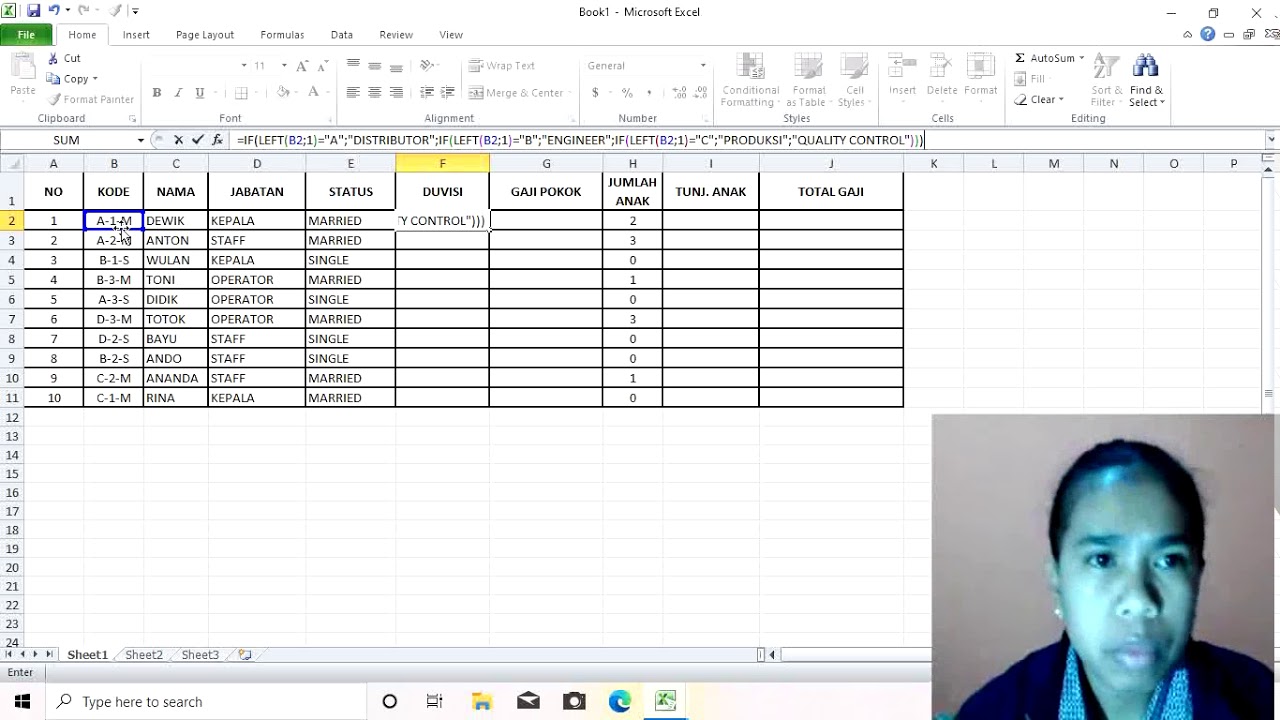Click the Cut scissors command
Viewport: 1280px width, 720px height.
tap(63, 59)
